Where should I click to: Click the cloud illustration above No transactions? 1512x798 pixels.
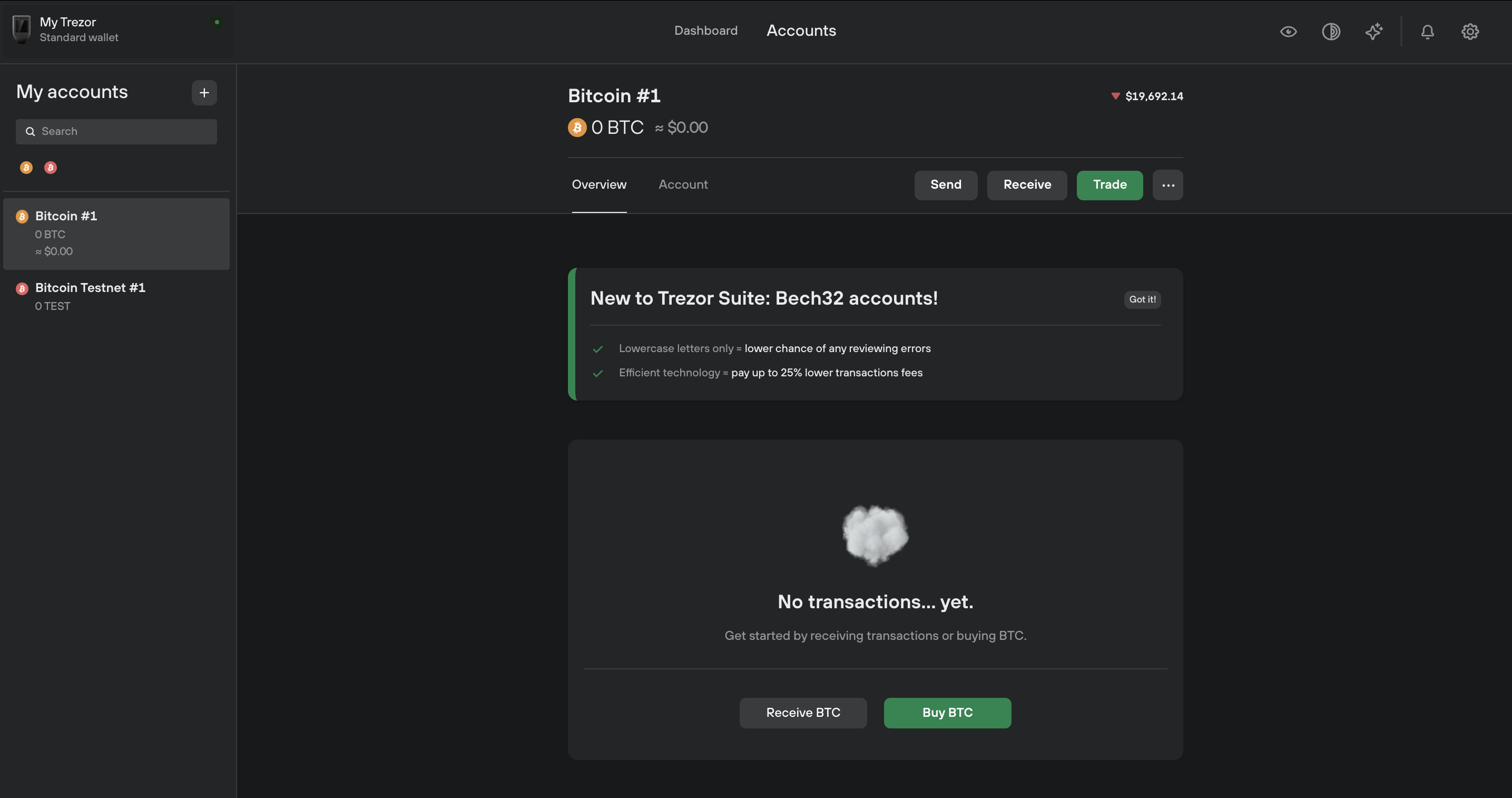(875, 535)
